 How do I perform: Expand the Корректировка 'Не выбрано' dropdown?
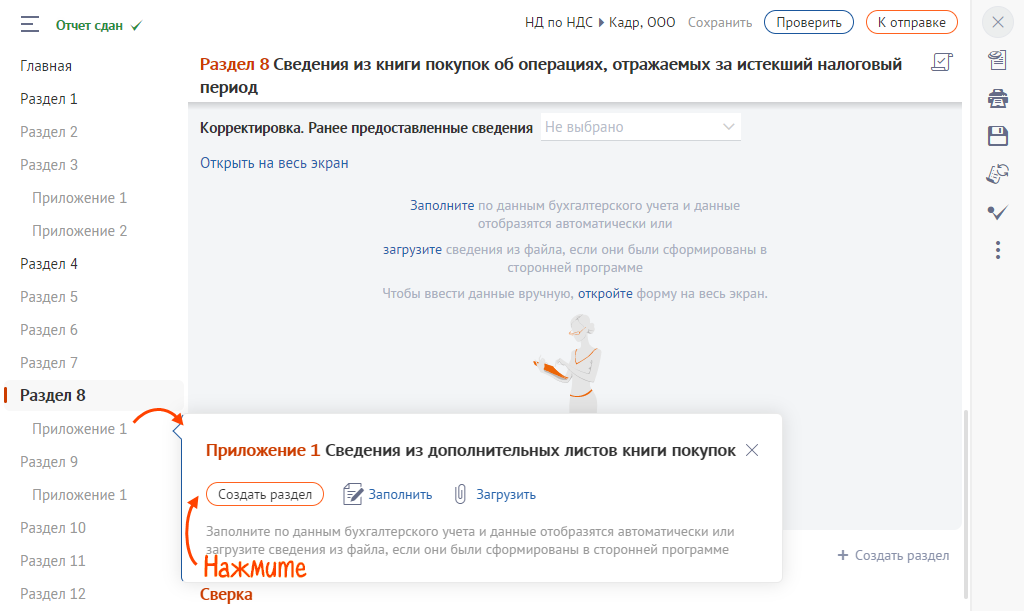pyautogui.click(x=640, y=127)
